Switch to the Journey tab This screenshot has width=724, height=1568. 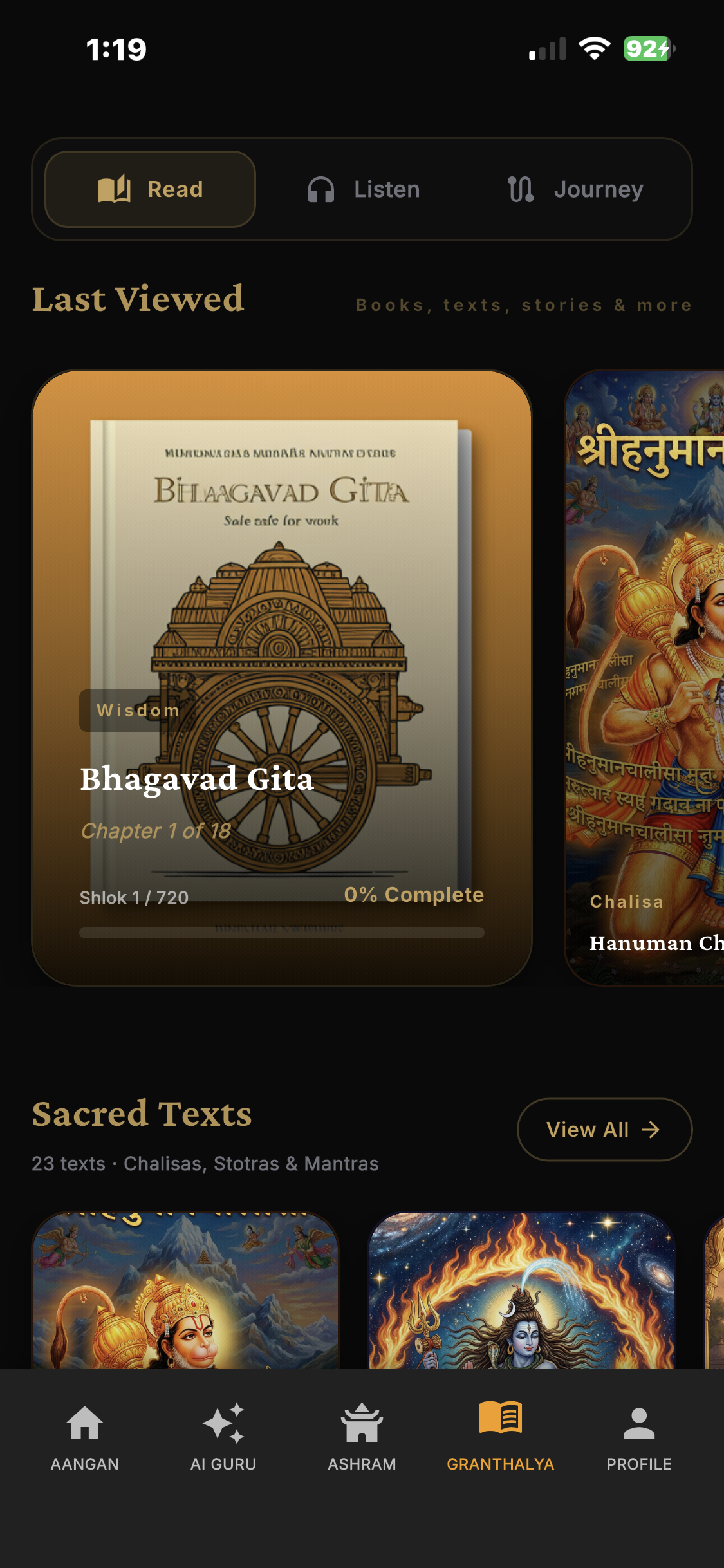point(575,189)
